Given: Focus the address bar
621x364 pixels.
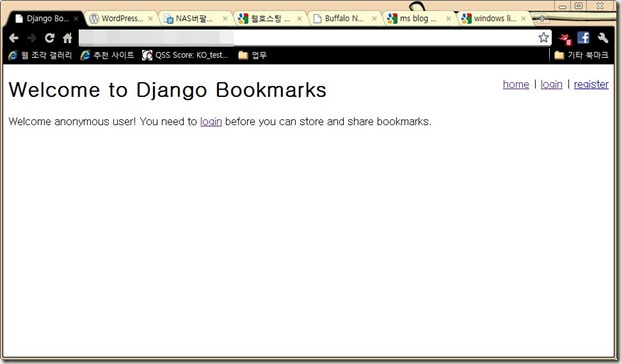Looking at the screenshot, I should click(x=315, y=38).
